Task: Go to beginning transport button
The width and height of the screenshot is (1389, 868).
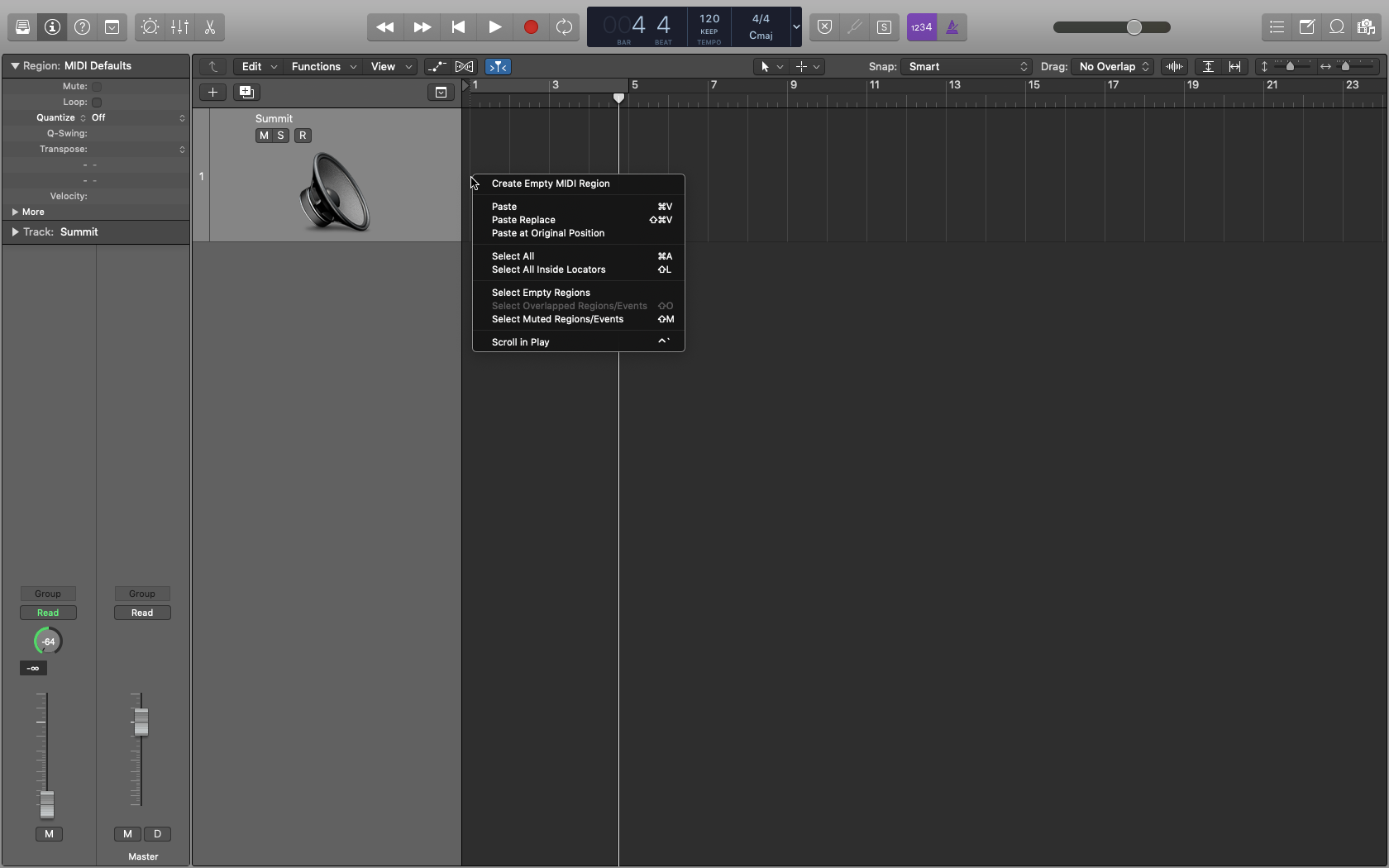Action: pos(458,27)
